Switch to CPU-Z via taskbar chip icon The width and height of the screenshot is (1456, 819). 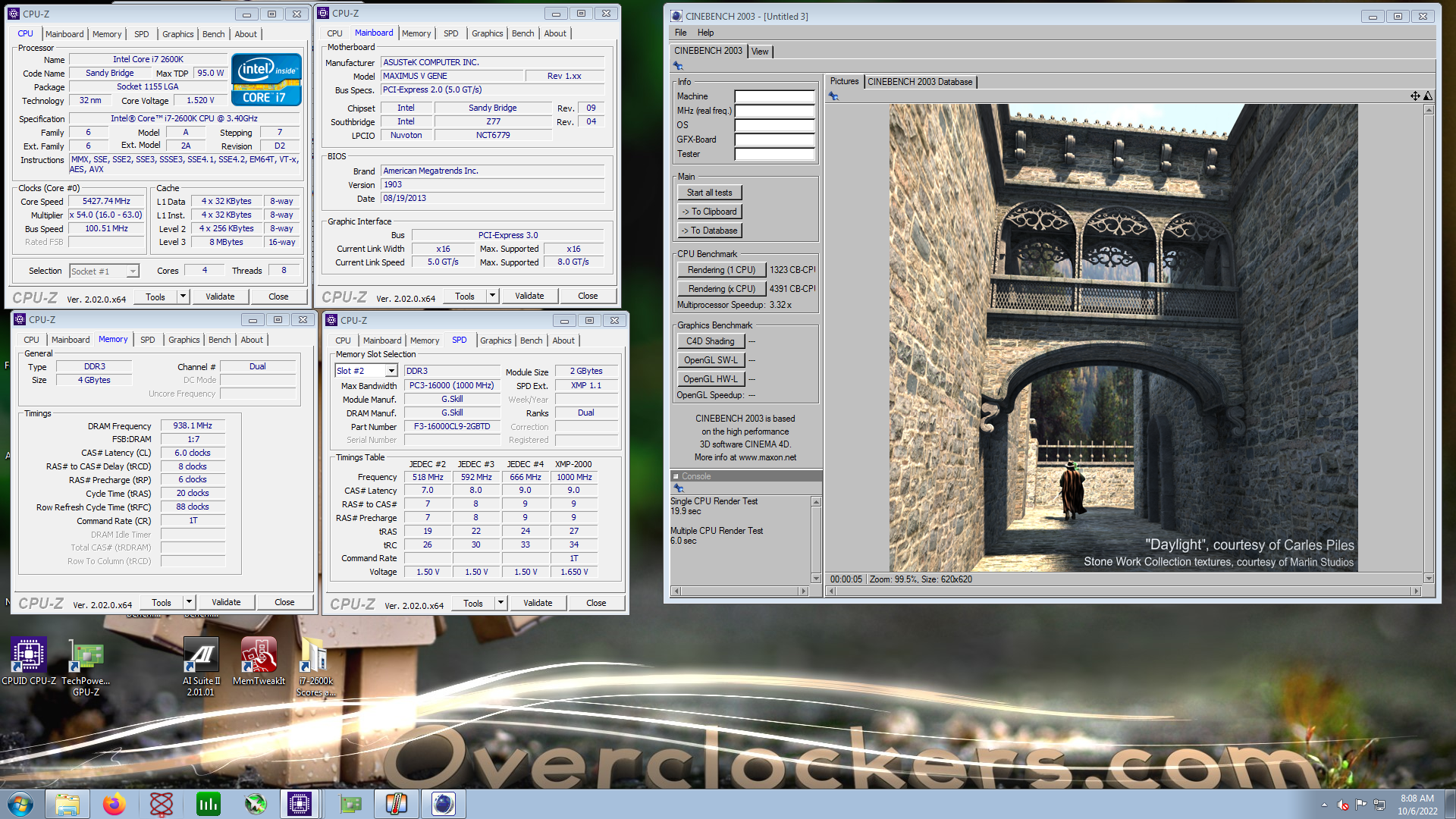[300, 804]
